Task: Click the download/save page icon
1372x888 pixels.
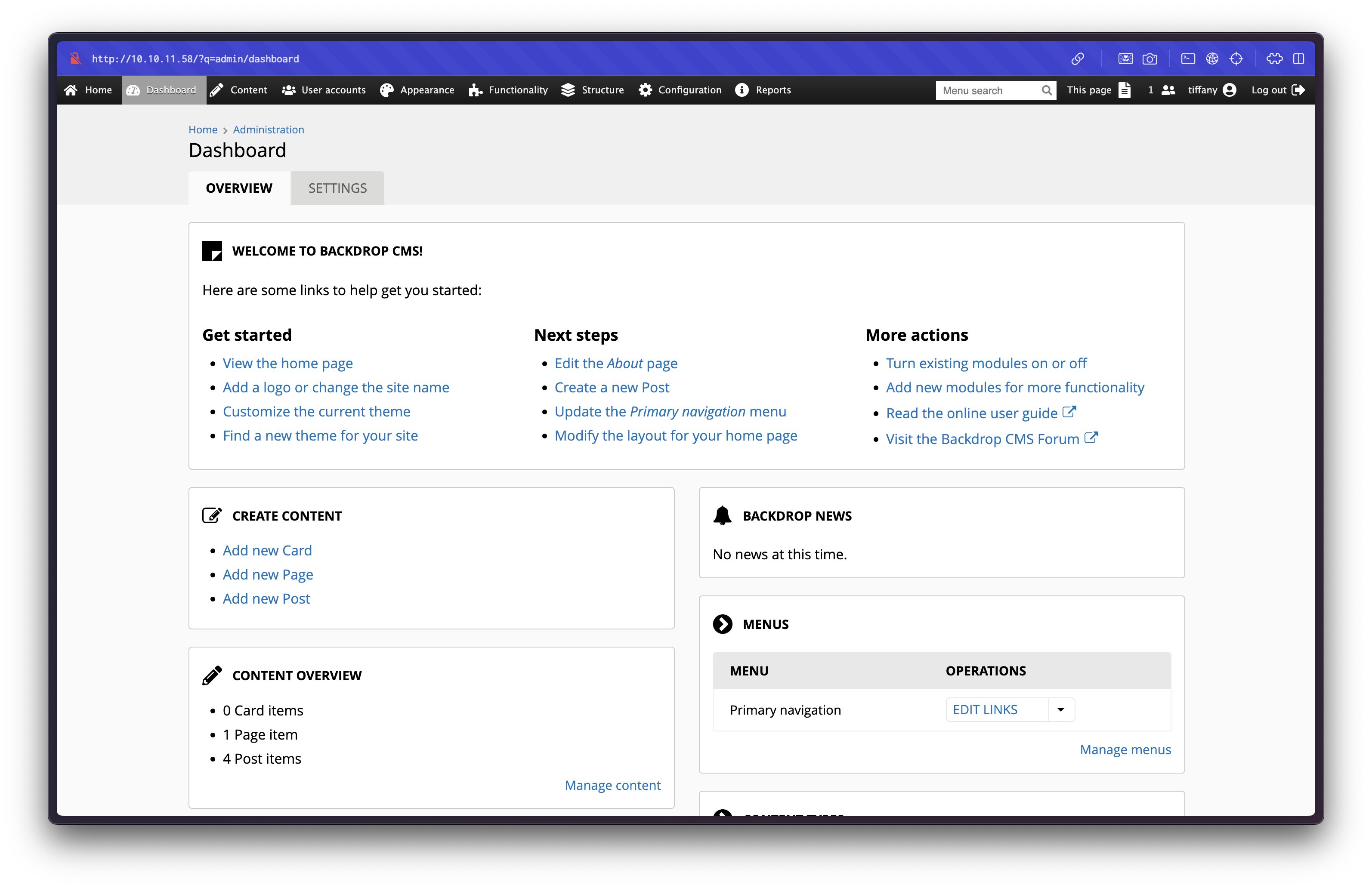Action: tap(1125, 59)
